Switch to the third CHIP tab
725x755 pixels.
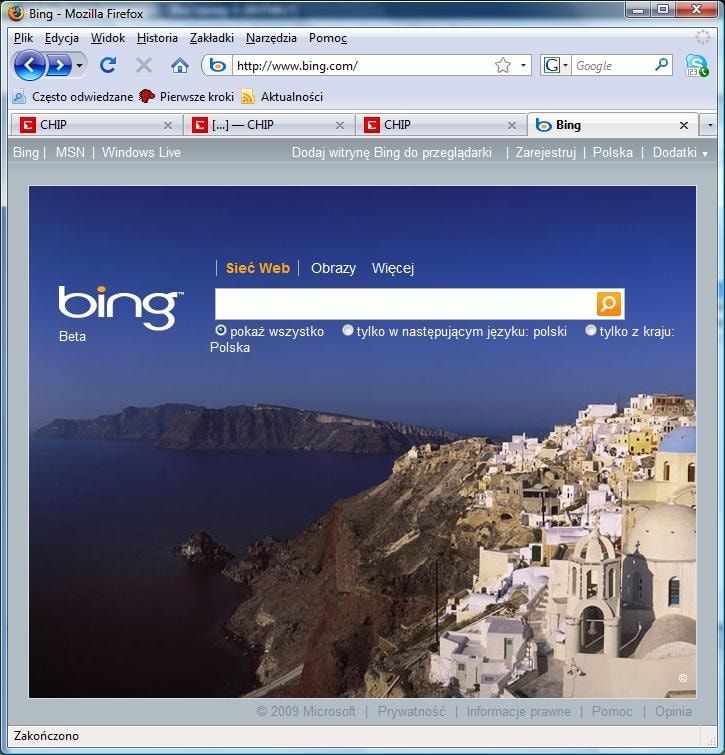(440, 125)
